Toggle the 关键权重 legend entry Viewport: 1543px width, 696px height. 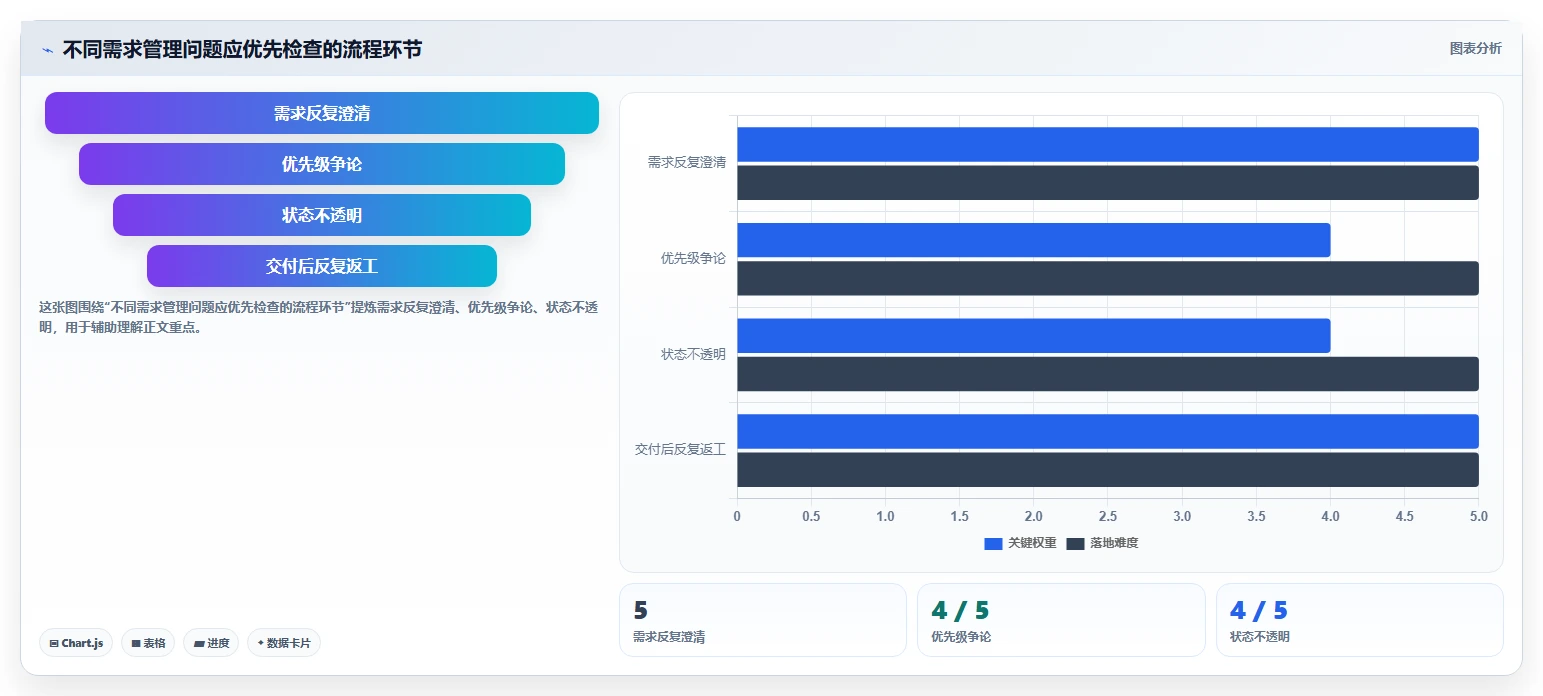coord(1020,543)
